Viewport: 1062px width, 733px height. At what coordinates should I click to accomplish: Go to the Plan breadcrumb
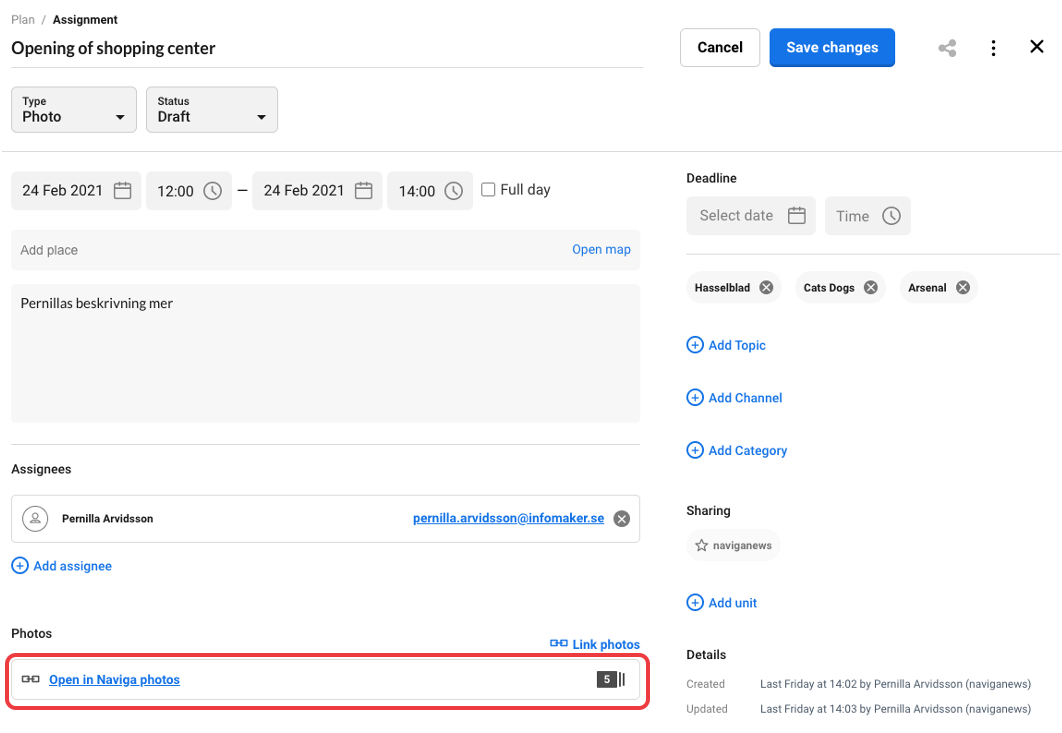pyautogui.click(x=23, y=20)
